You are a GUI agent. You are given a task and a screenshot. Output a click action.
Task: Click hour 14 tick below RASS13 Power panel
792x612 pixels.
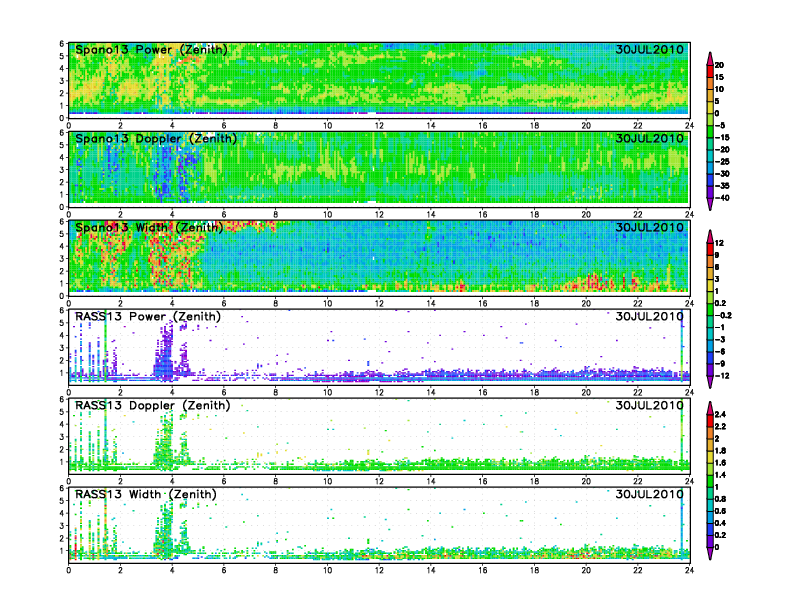point(431,392)
